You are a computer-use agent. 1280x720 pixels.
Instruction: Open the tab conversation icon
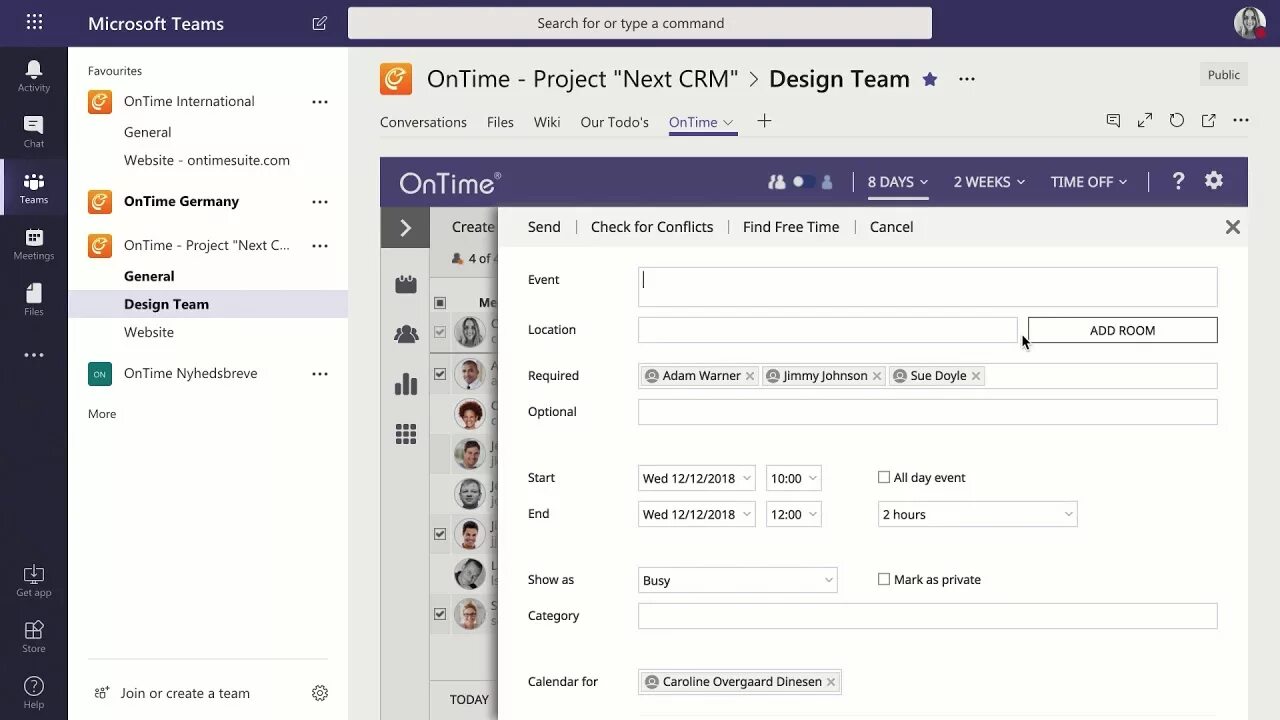[1113, 120]
